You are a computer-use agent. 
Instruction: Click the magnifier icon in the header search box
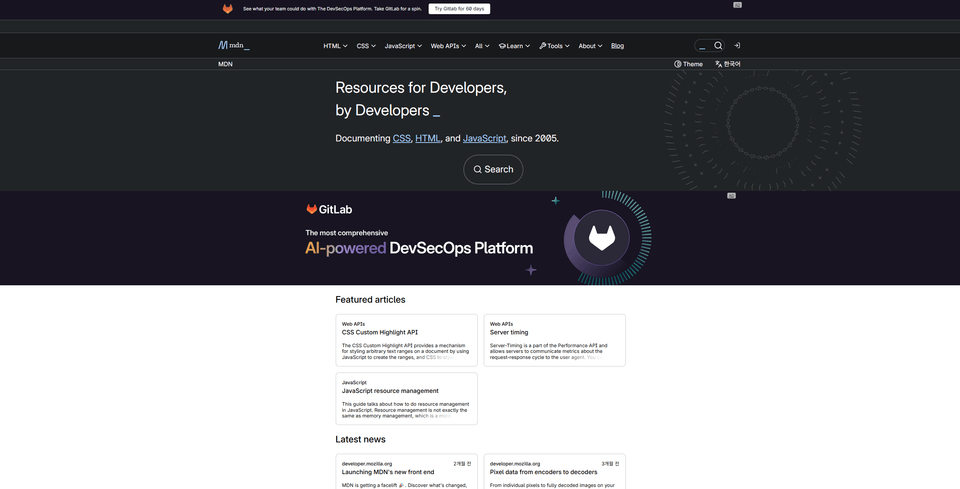(718, 45)
